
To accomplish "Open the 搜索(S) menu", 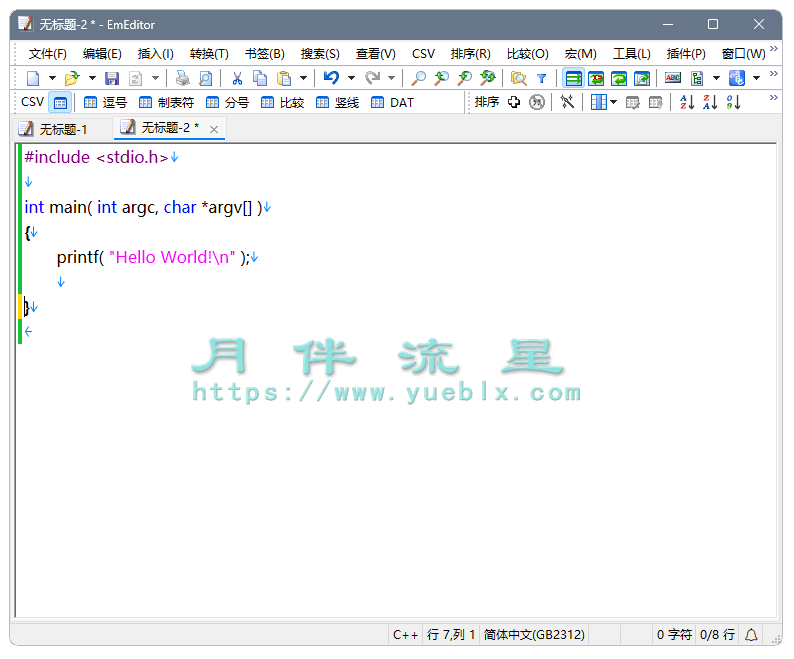I will pos(320,54).
